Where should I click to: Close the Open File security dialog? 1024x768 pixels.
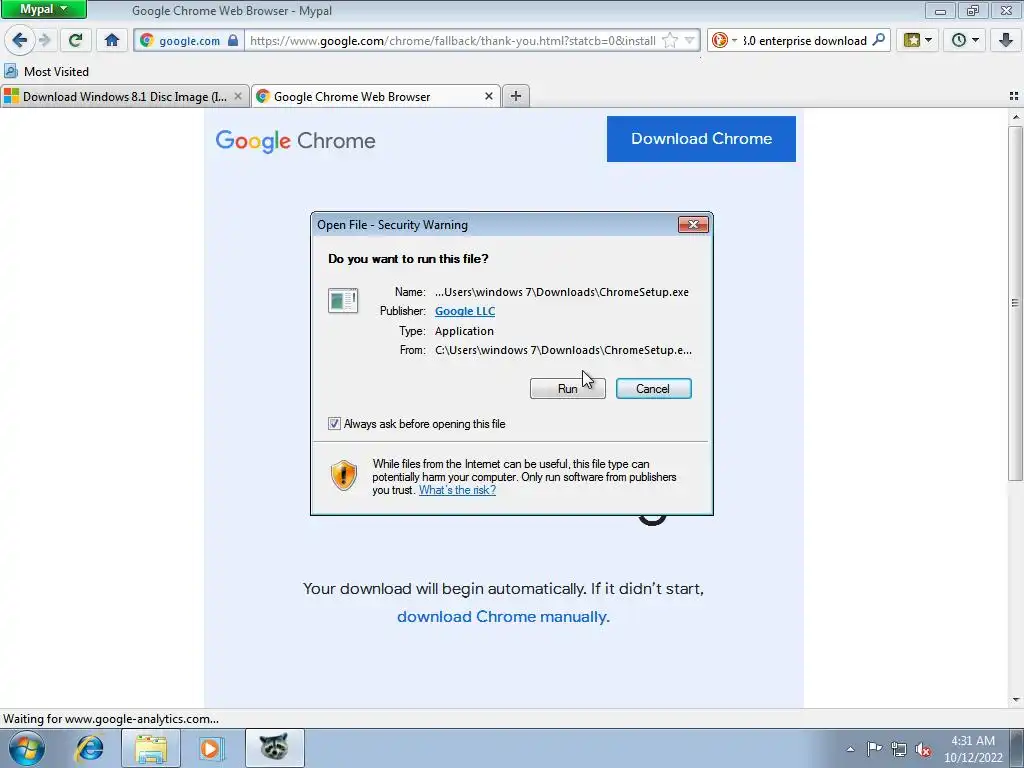point(693,225)
